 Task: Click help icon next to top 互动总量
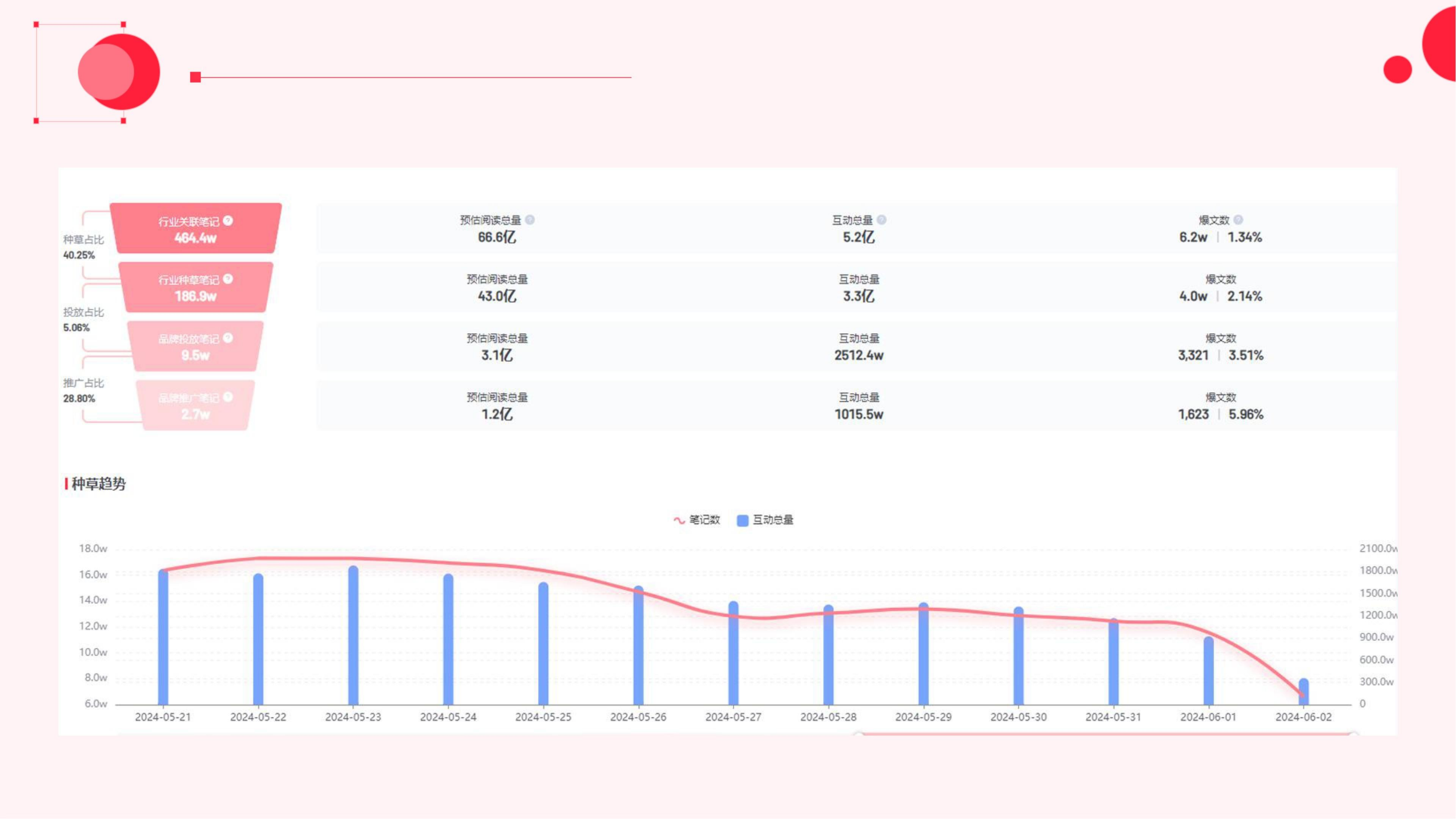click(x=881, y=220)
